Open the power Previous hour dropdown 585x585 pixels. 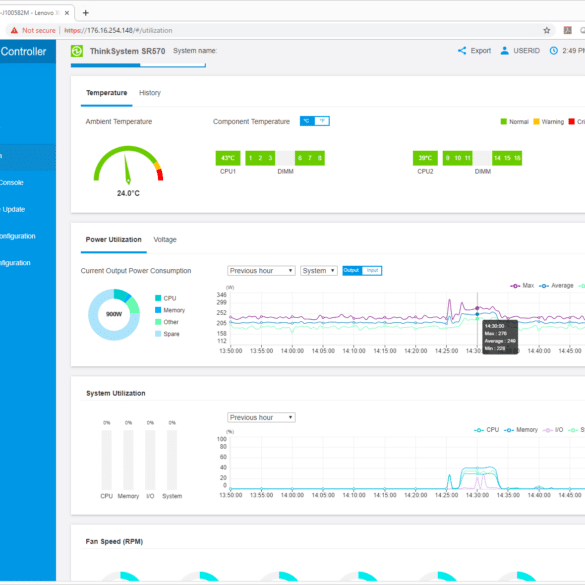tap(261, 270)
